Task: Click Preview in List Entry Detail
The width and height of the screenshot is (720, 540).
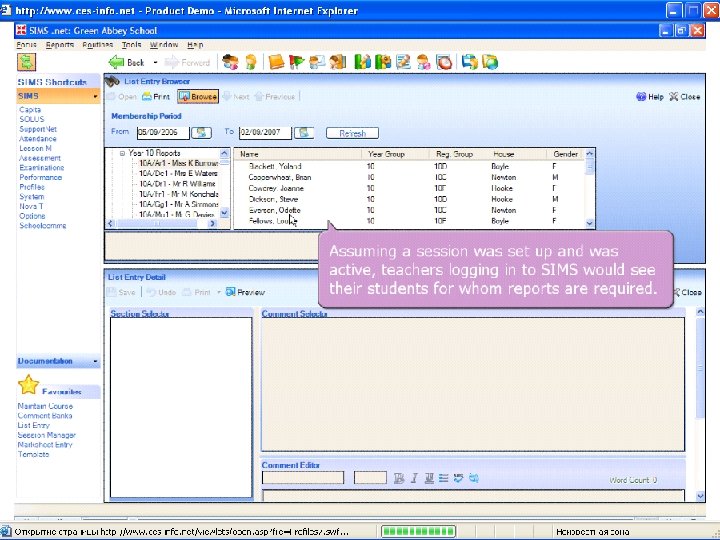Action: click(x=246, y=292)
